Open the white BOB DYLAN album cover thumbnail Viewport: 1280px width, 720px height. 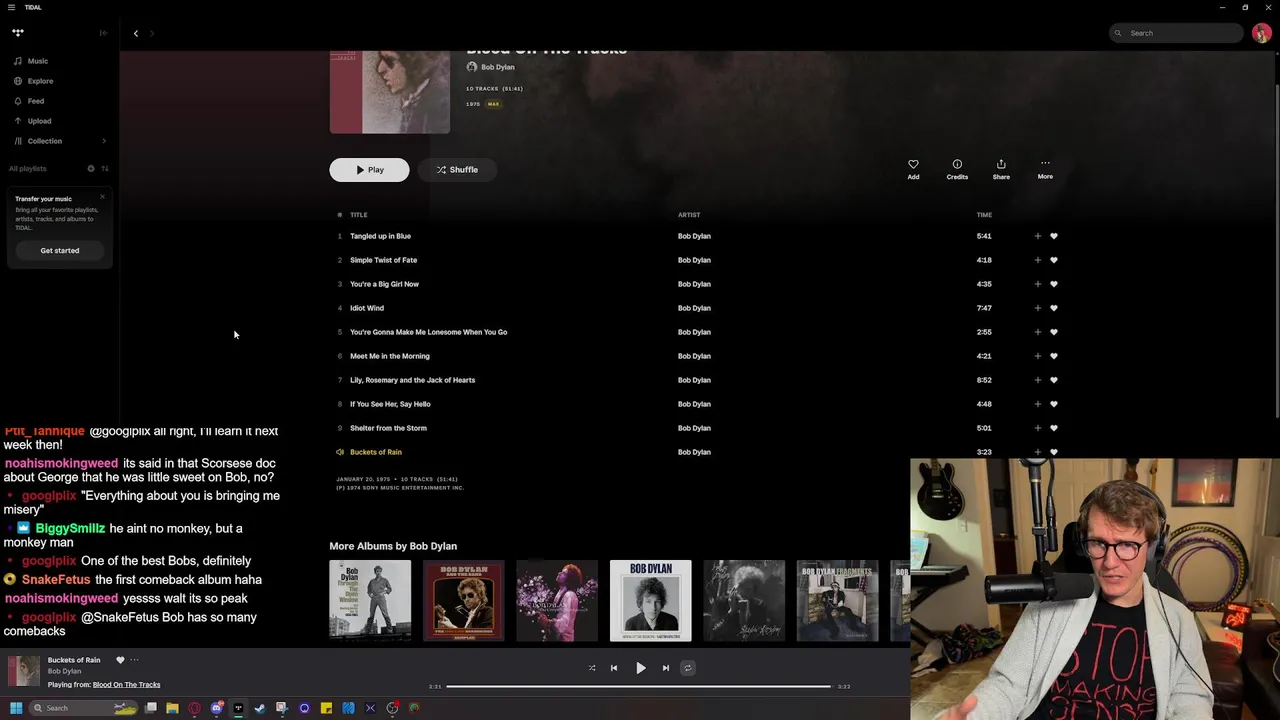tap(651, 600)
